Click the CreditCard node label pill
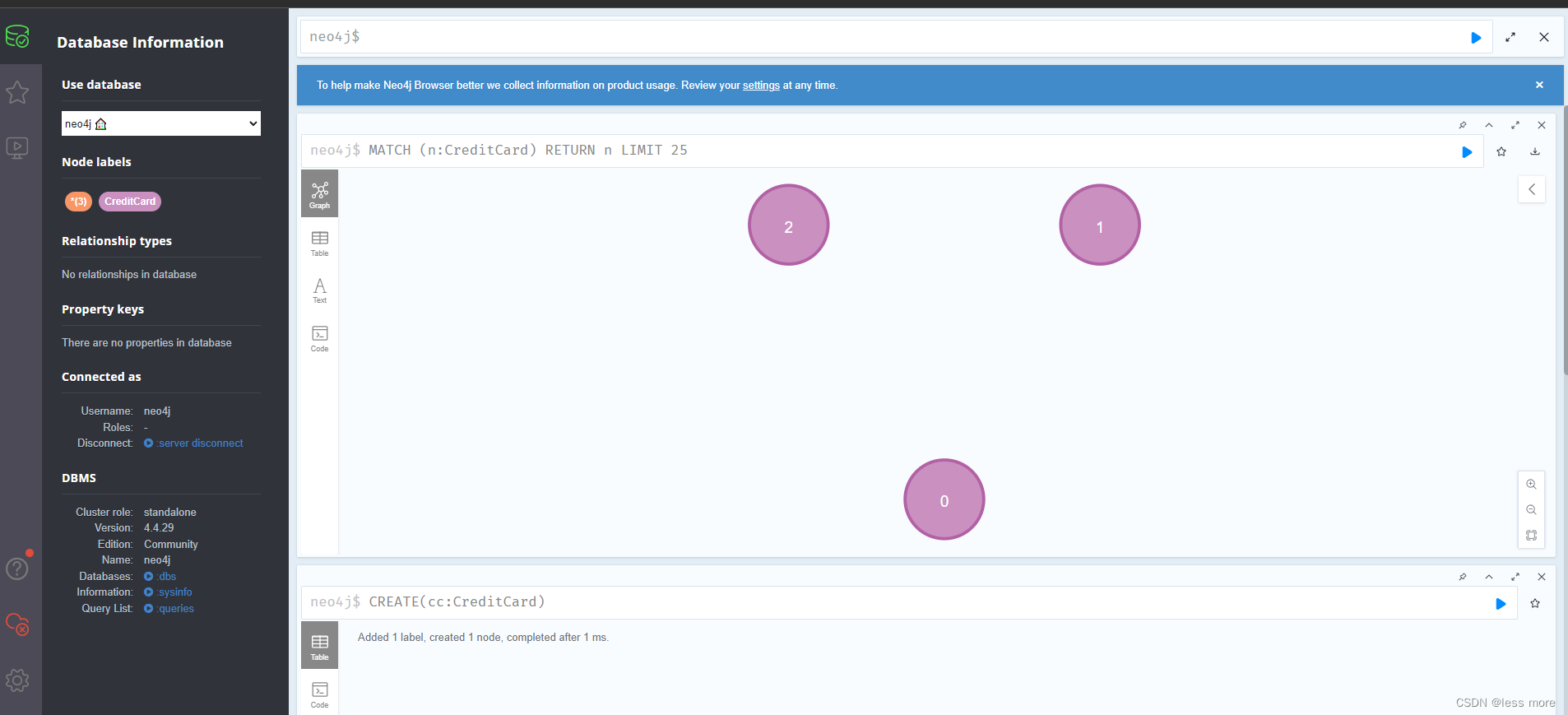The image size is (1568, 715). click(130, 202)
